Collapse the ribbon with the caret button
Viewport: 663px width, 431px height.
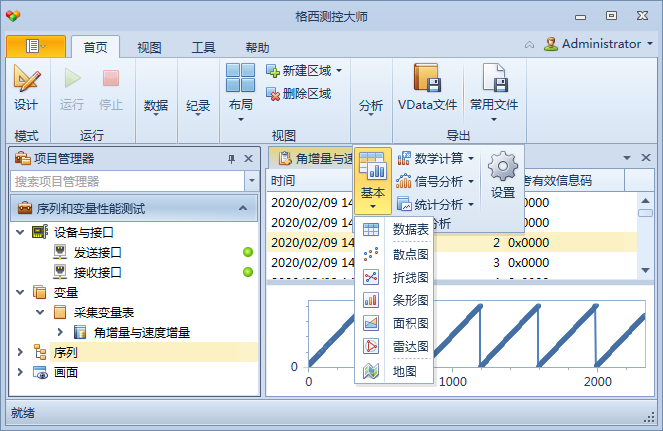tap(529, 44)
